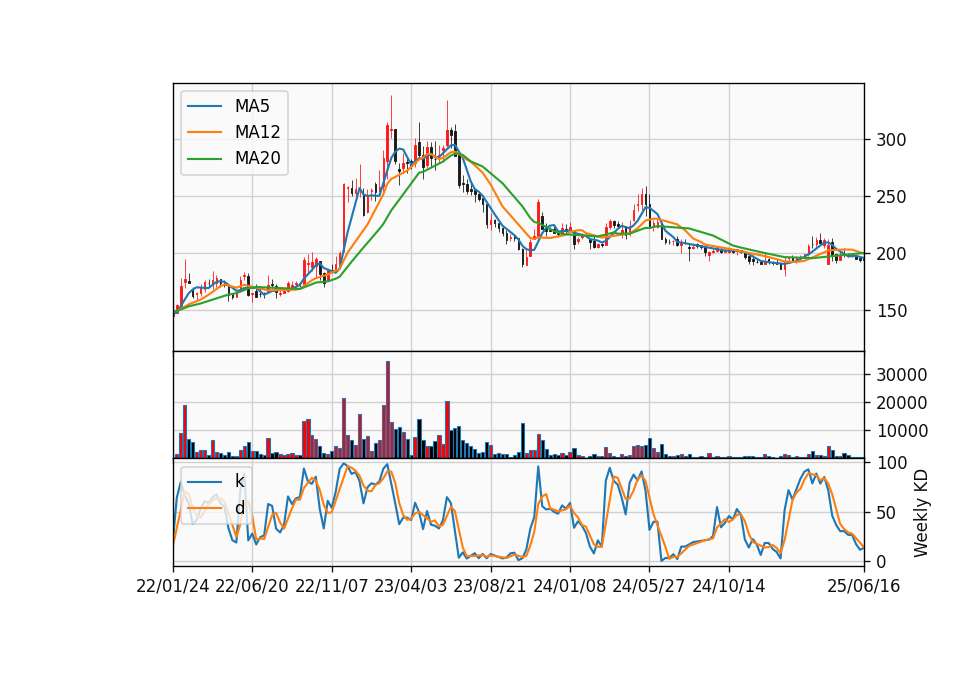Screen dimensions: 960x690
Task: Click the 23/08/21 date label
Action: (x=490, y=586)
